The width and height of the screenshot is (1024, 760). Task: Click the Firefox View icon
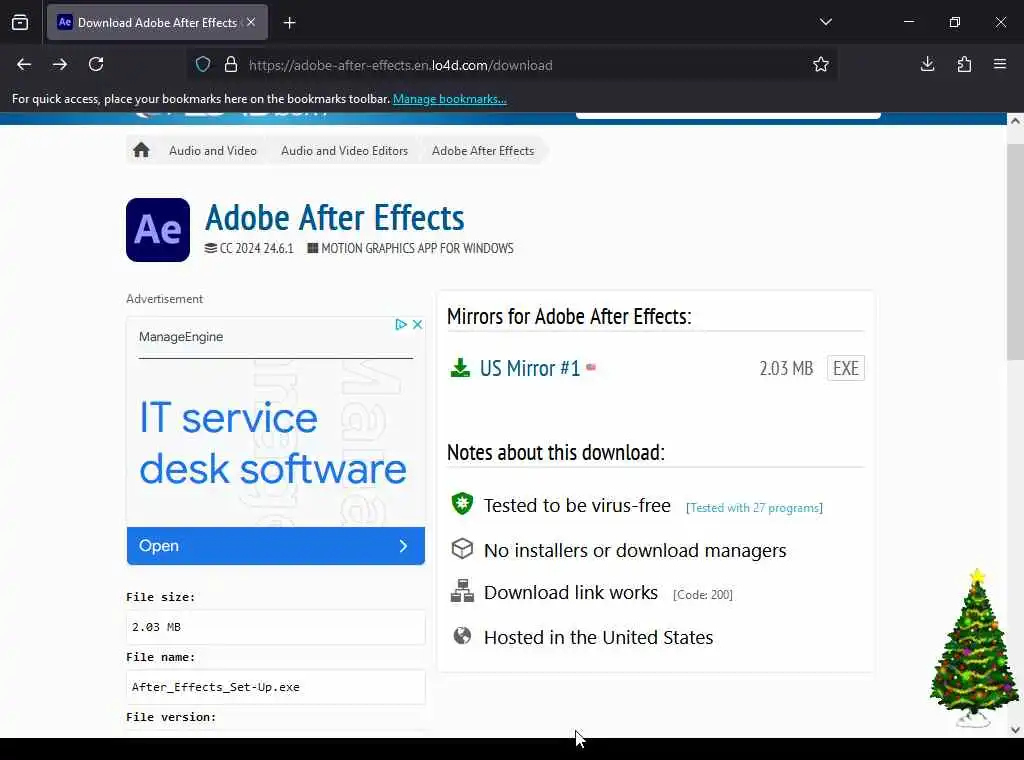coord(20,22)
